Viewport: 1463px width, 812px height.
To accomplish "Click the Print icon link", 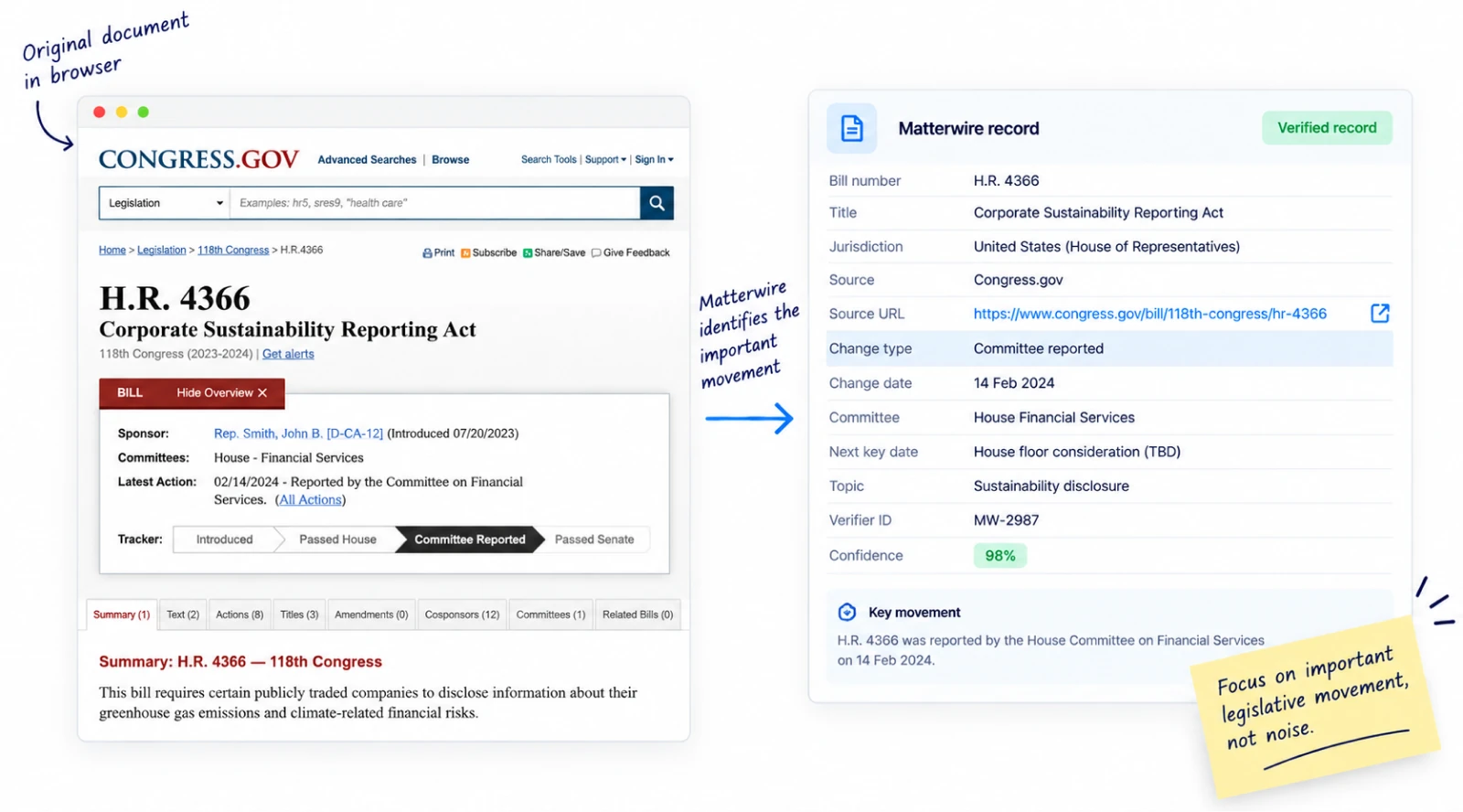I will 438,253.
